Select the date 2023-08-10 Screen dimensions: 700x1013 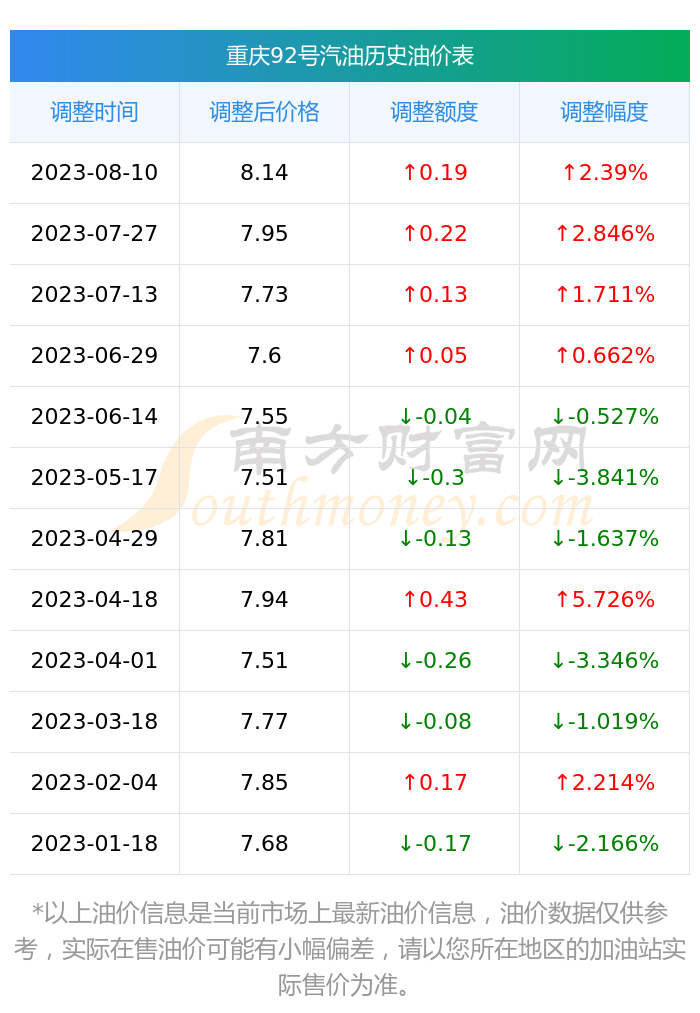[94, 173]
